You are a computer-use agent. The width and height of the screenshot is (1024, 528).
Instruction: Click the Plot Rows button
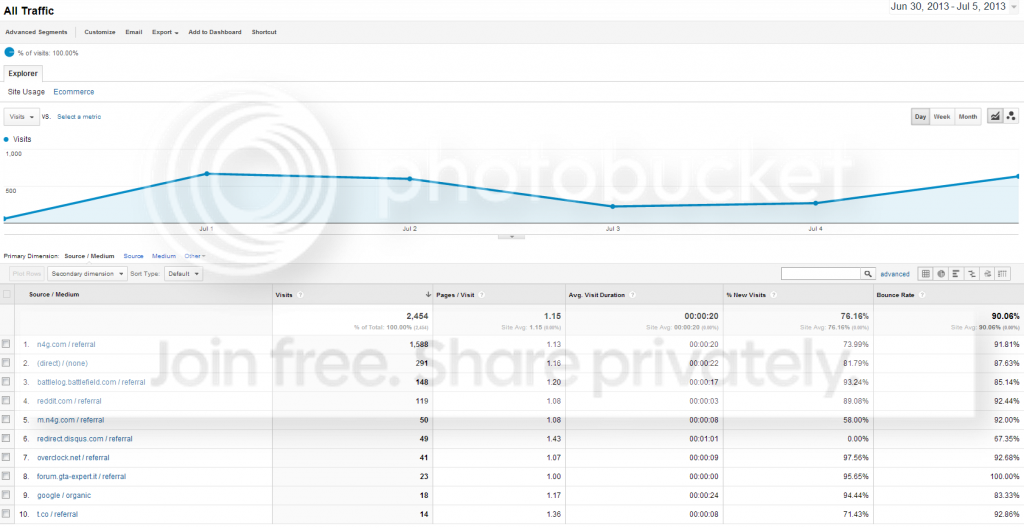(x=26, y=274)
